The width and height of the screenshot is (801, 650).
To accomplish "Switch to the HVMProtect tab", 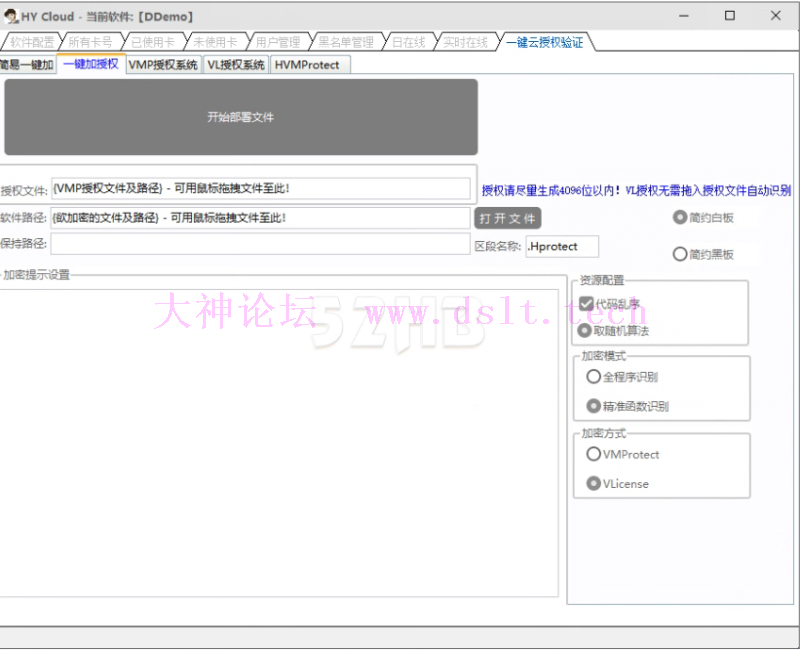I will pyautogui.click(x=307, y=65).
